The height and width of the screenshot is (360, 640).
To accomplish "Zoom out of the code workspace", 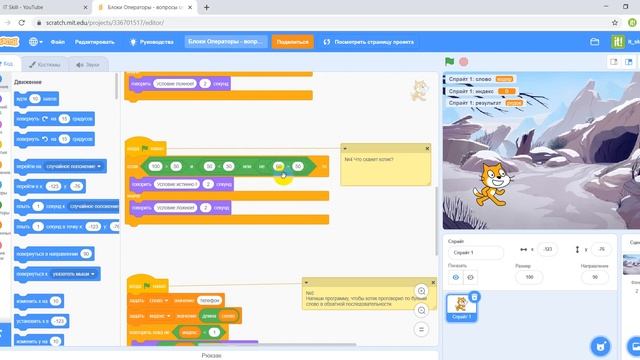I will (x=421, y=311).
